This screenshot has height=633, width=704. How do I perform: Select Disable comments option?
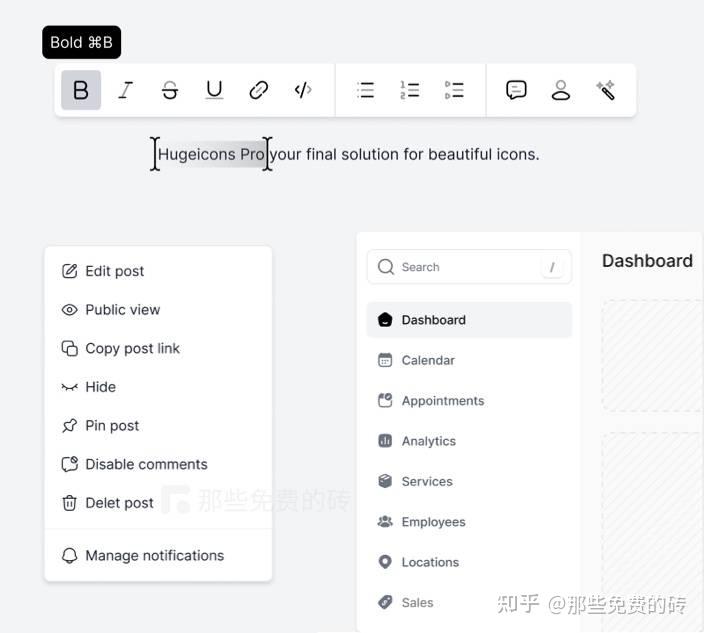pyautogui.click(x=158, y=464)
